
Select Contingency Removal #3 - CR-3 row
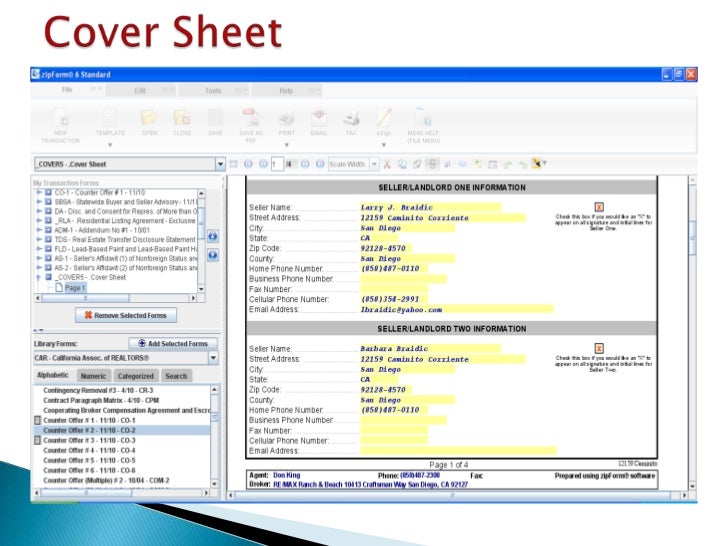coord(122,390)
